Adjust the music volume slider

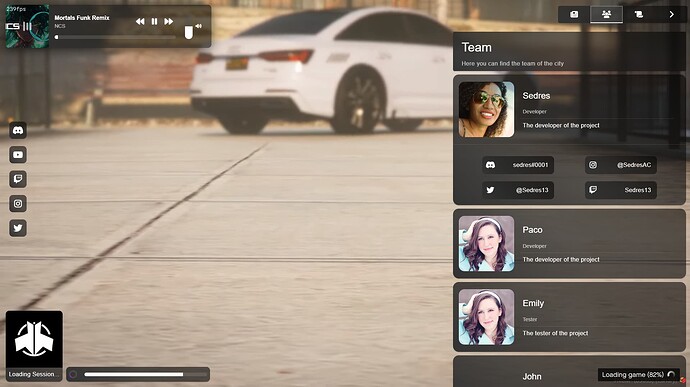pyautogui.click(x=188, y=33)
